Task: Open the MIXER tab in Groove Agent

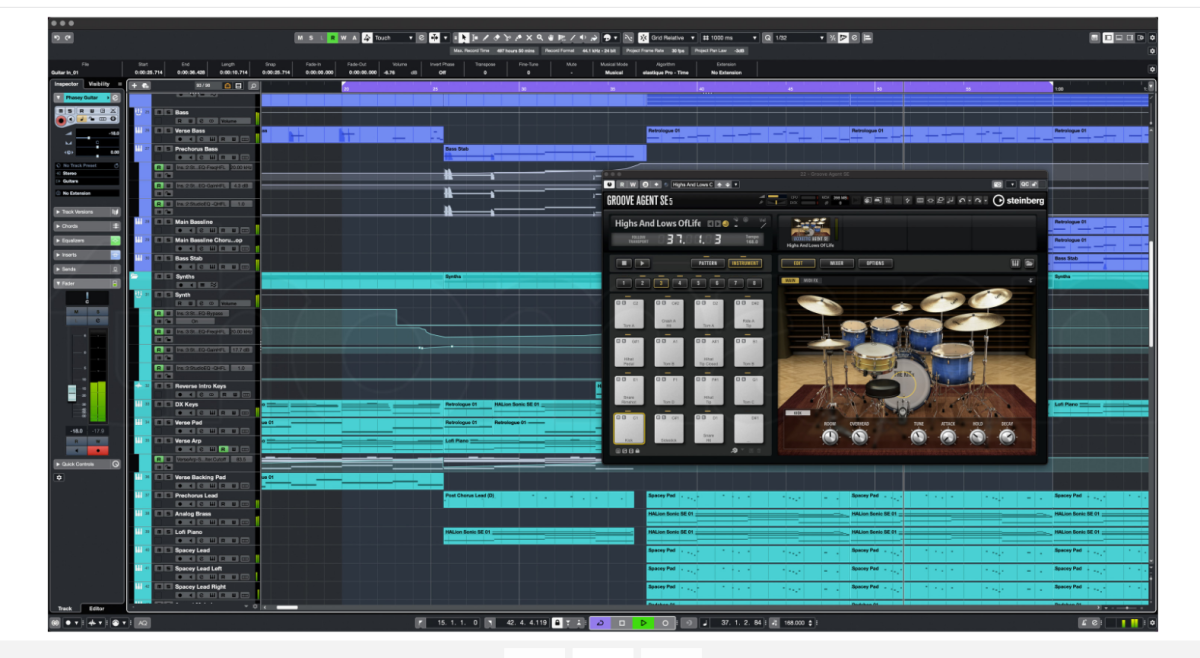Action: point(836,263)
